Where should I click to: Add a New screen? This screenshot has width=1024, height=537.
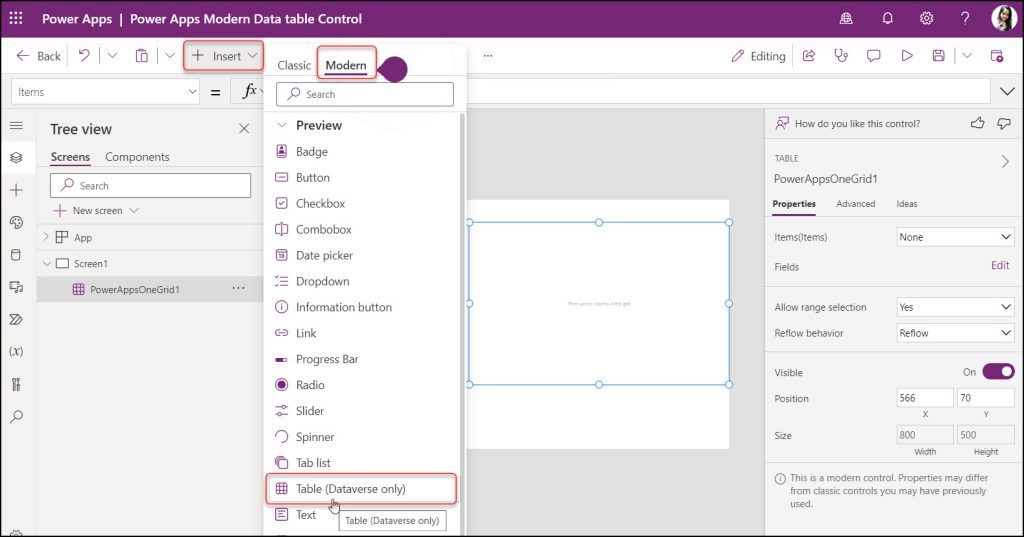(96, 210)
